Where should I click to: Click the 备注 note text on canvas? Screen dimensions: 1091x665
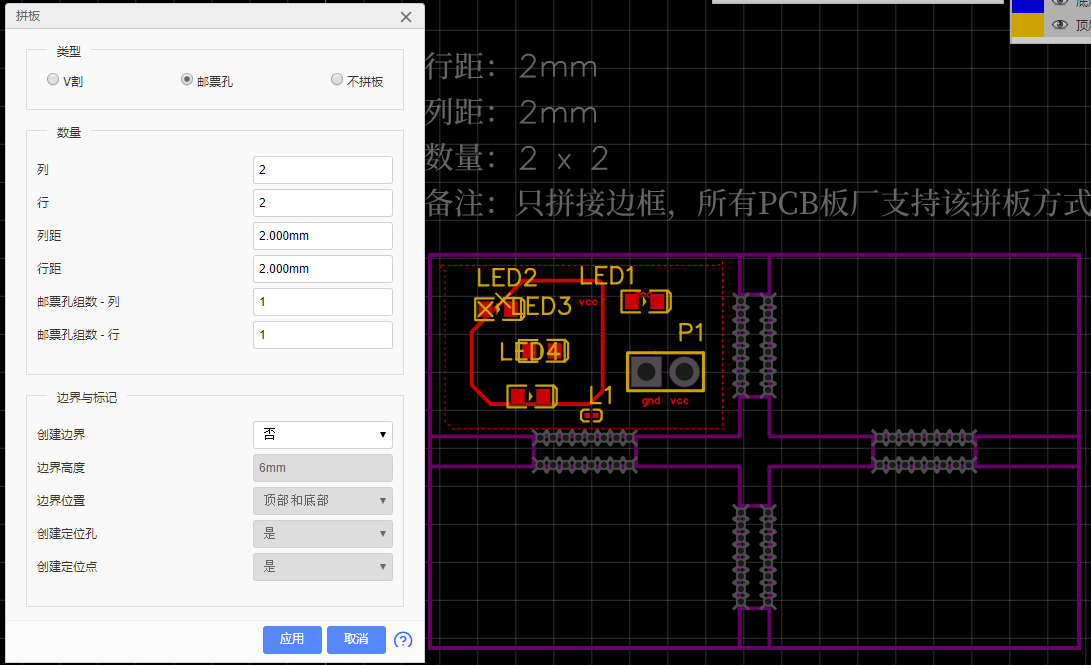coord(758,203)
